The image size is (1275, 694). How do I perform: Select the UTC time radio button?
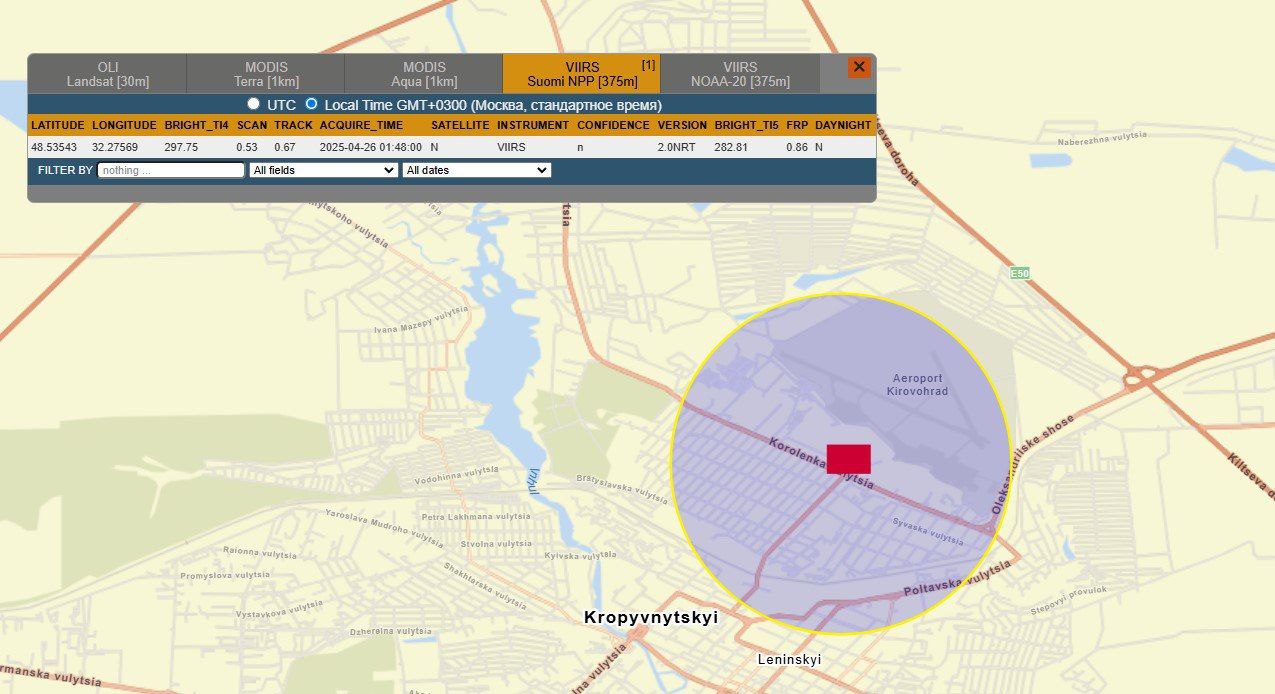(254, 104)
